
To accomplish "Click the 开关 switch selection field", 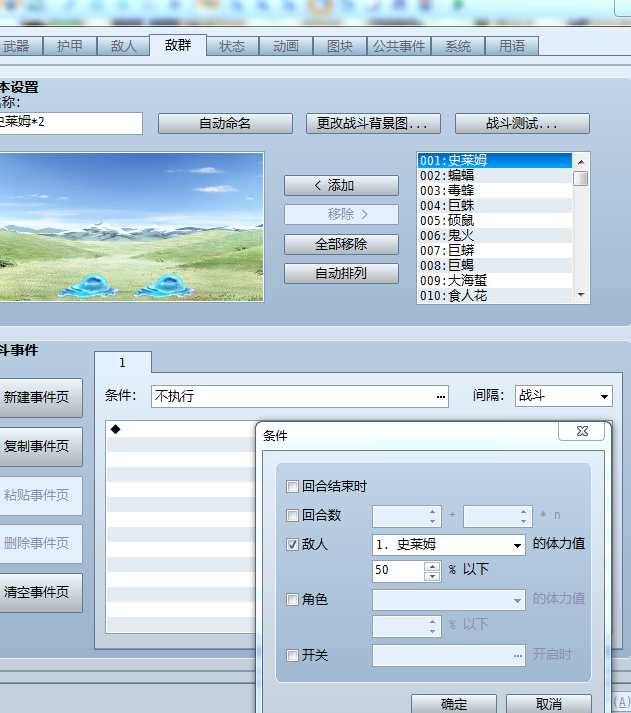I will point(449,655).
